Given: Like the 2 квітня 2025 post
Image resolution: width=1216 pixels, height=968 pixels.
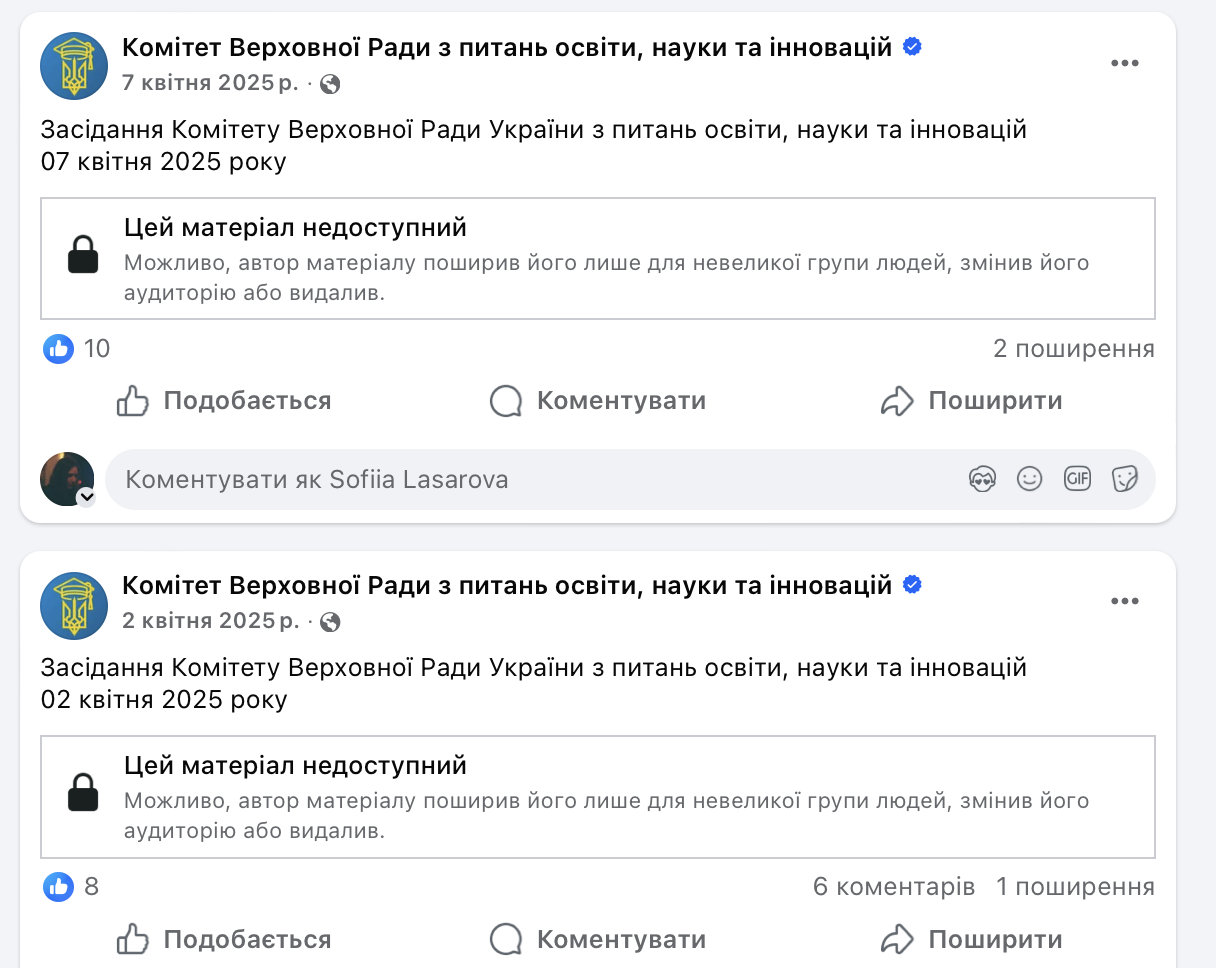Looking at the screenshot, I should click(224, 940).
